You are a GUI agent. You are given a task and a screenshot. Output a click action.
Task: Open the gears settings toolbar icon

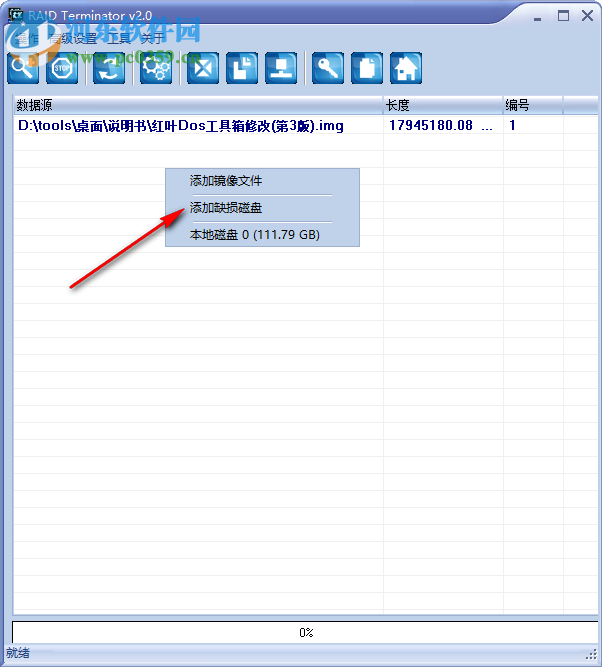pos(156,68)
